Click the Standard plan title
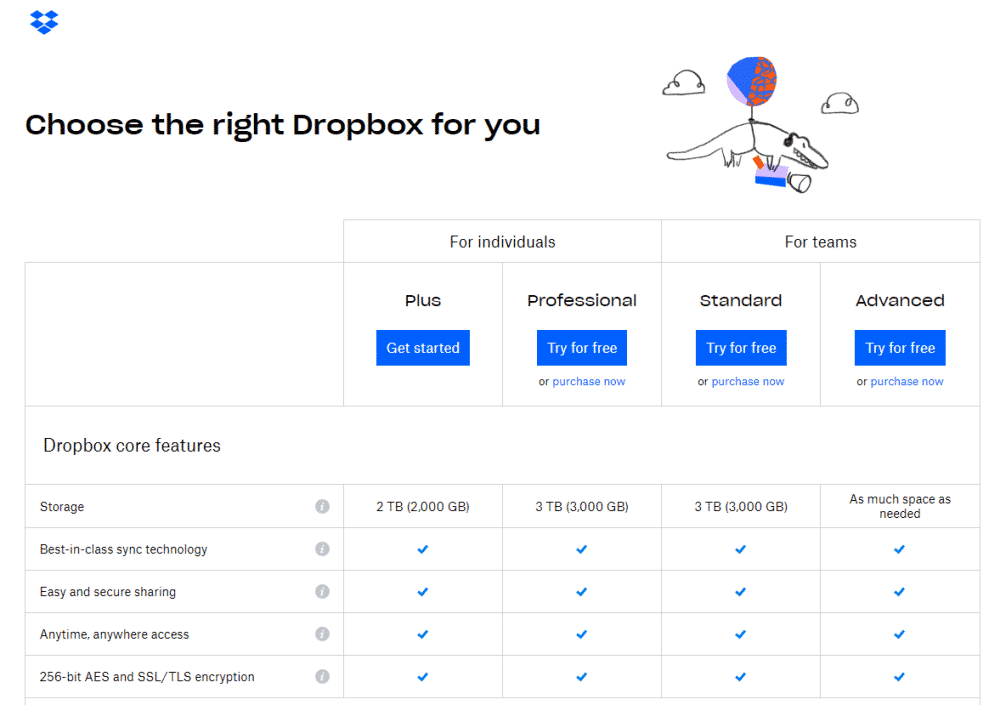Screen dimensions: 1000x705 pos(741,301)
